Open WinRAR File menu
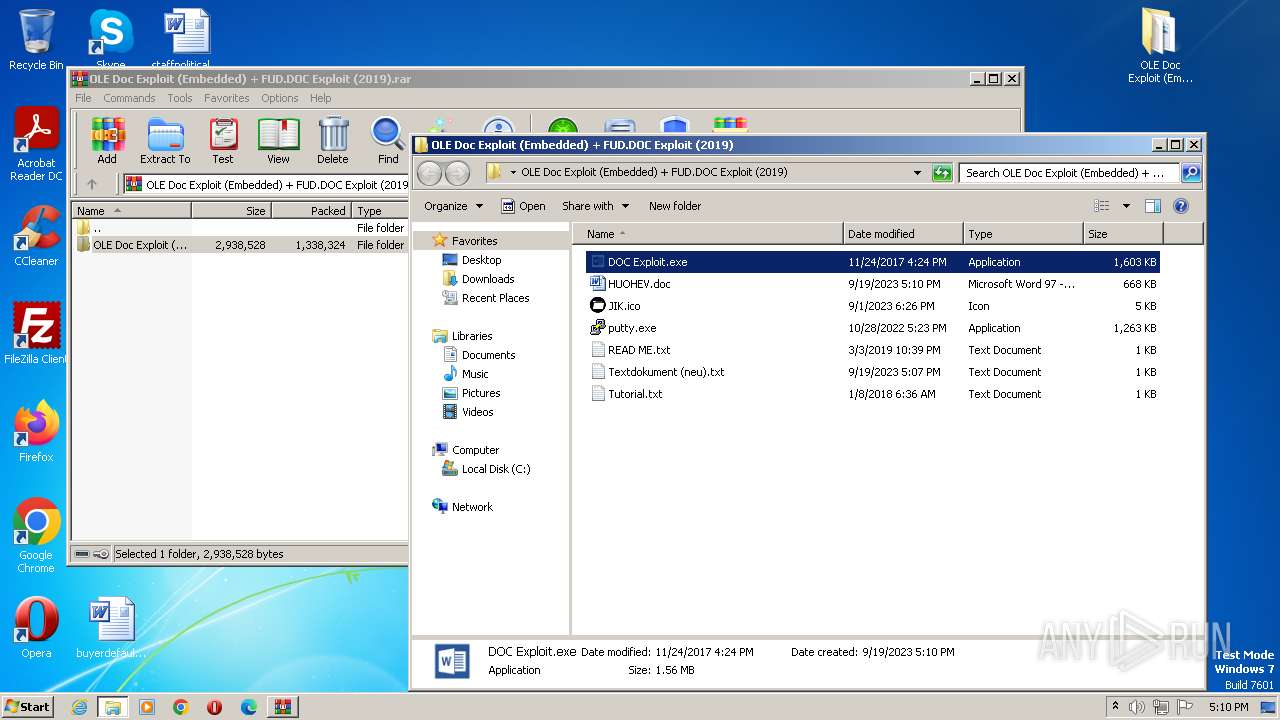This screenshot has width=1280, height=720. [83, 98]
